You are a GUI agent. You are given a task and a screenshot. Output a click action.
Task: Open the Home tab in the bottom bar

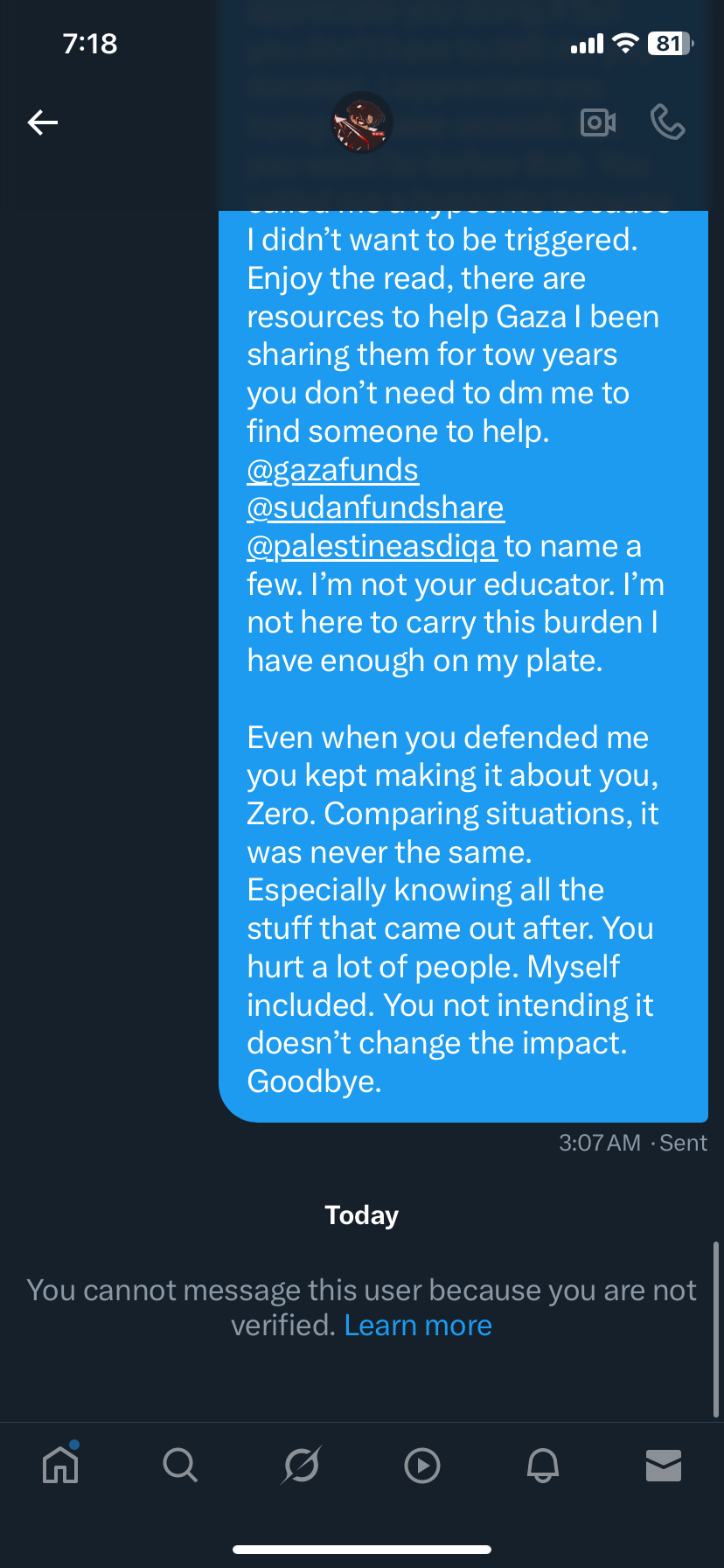[60, 1464]
